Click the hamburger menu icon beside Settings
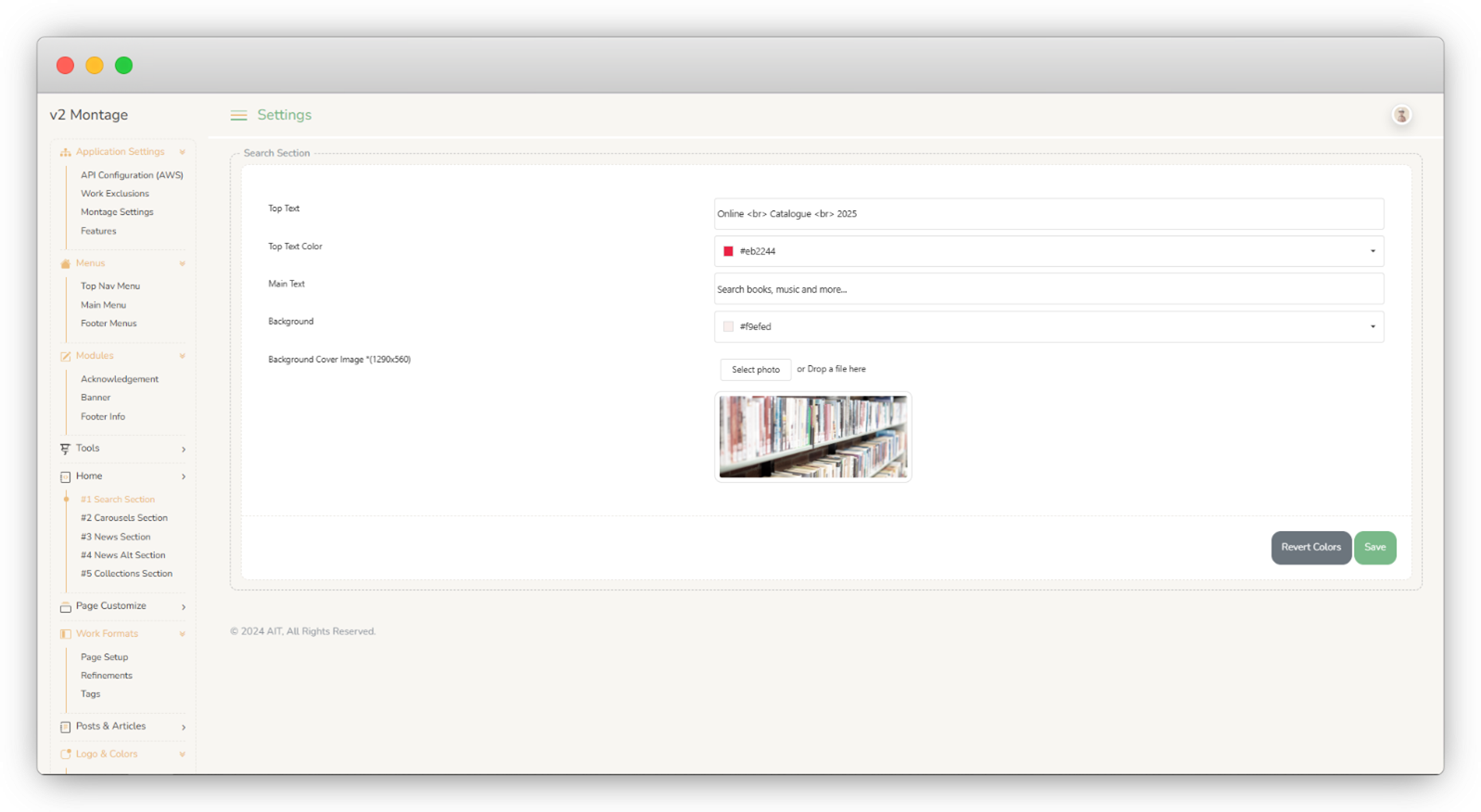The width and height of the screenshot is (1481, 812). [x=238, y=115]
